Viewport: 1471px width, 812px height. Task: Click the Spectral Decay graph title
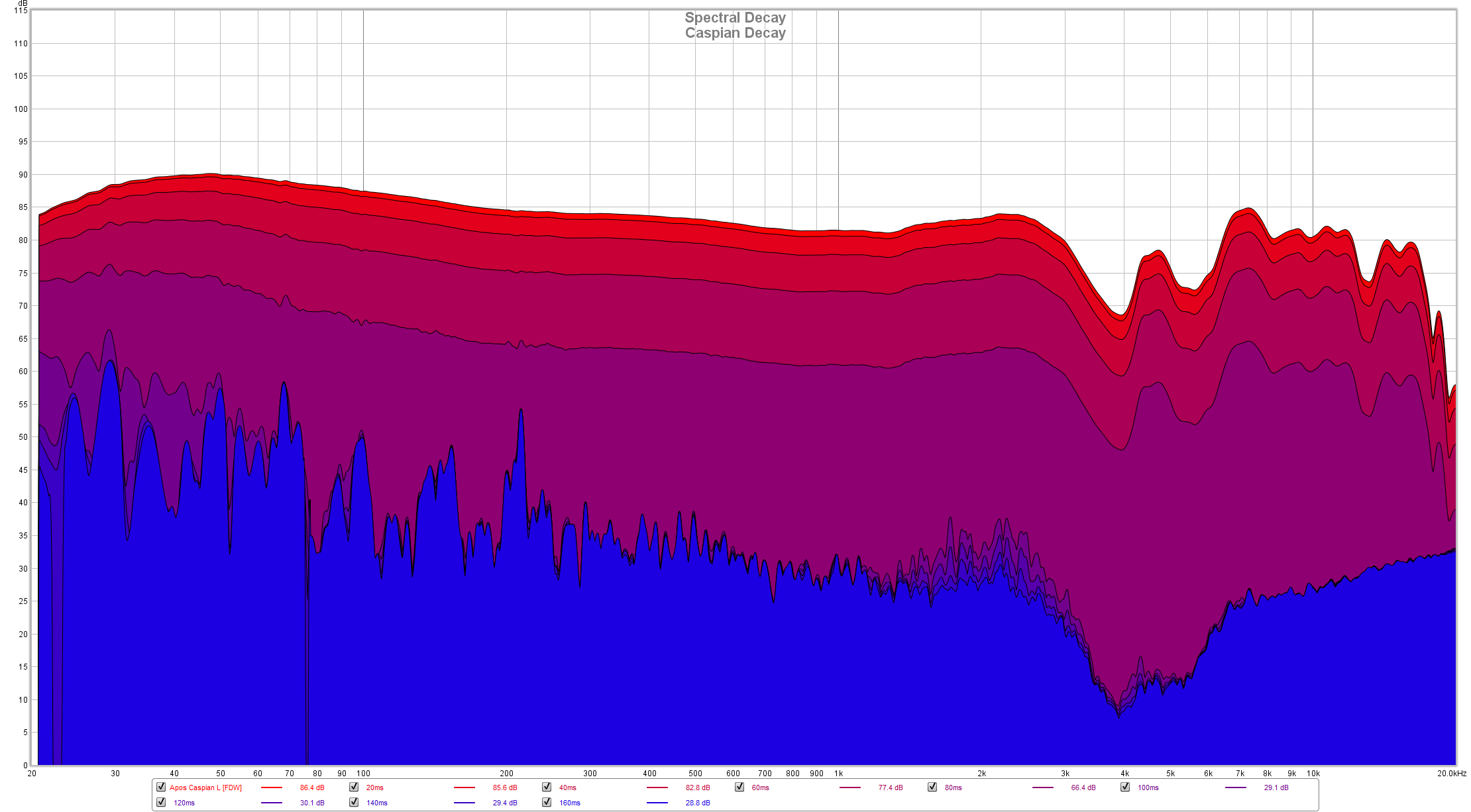coord(735,18)
